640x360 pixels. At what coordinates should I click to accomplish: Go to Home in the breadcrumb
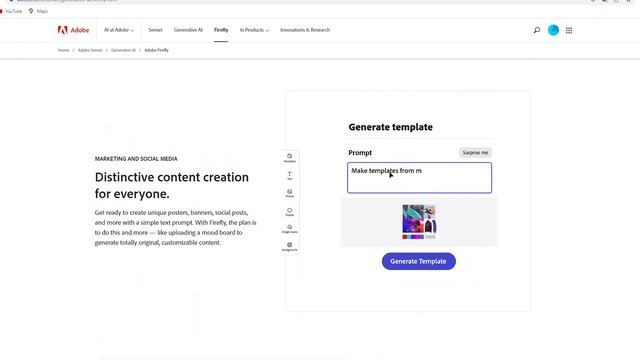click(63, 50)
